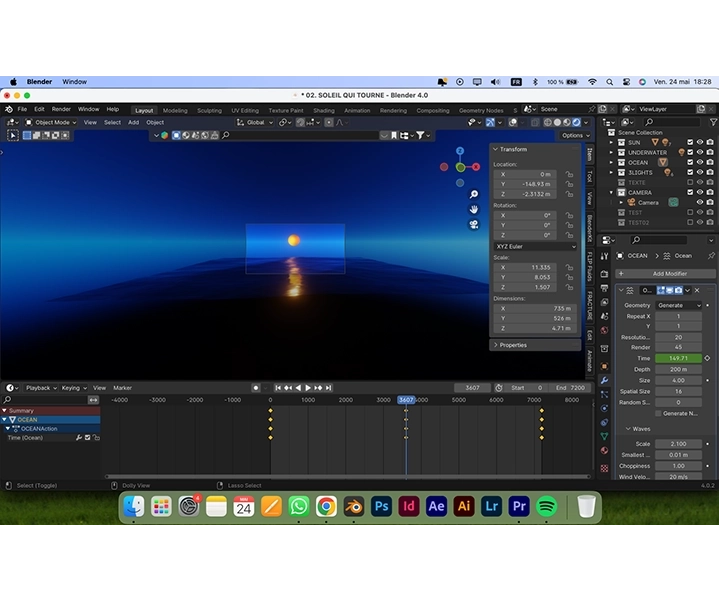Jump to timeline end frame
This screenshot has height=601, width=719.
coord(328,388)
